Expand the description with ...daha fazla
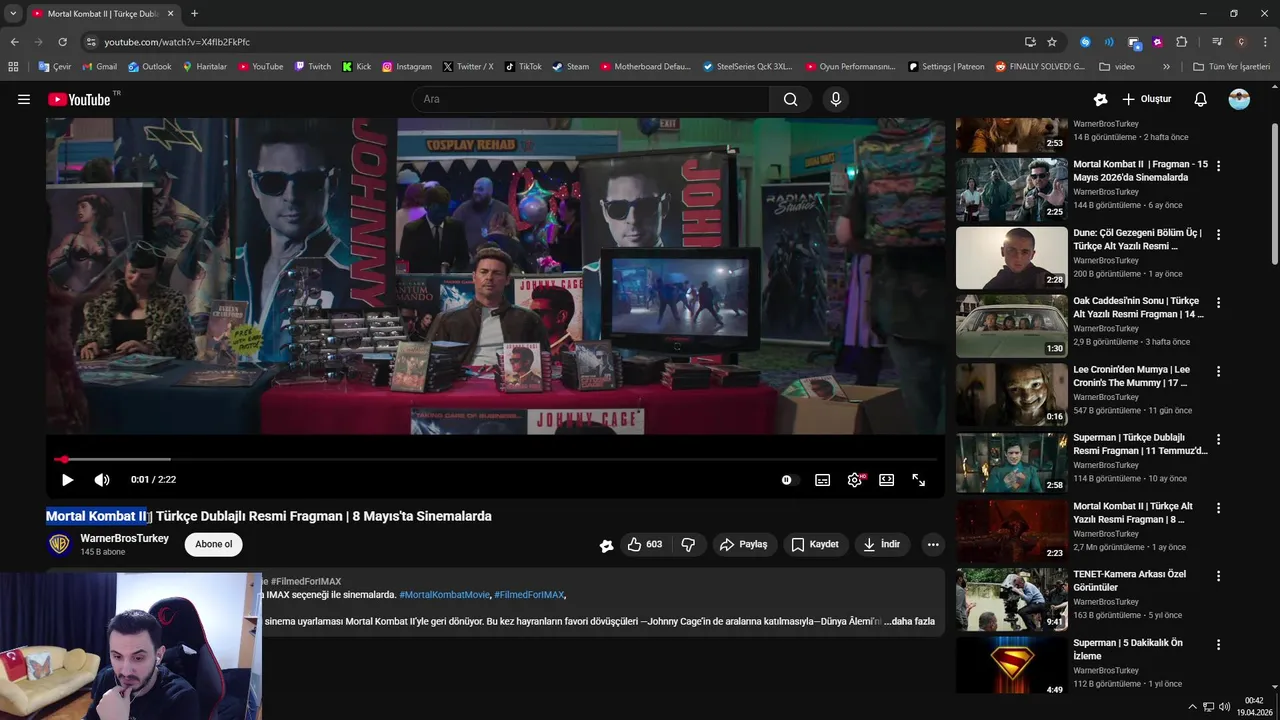 point(909,621)
